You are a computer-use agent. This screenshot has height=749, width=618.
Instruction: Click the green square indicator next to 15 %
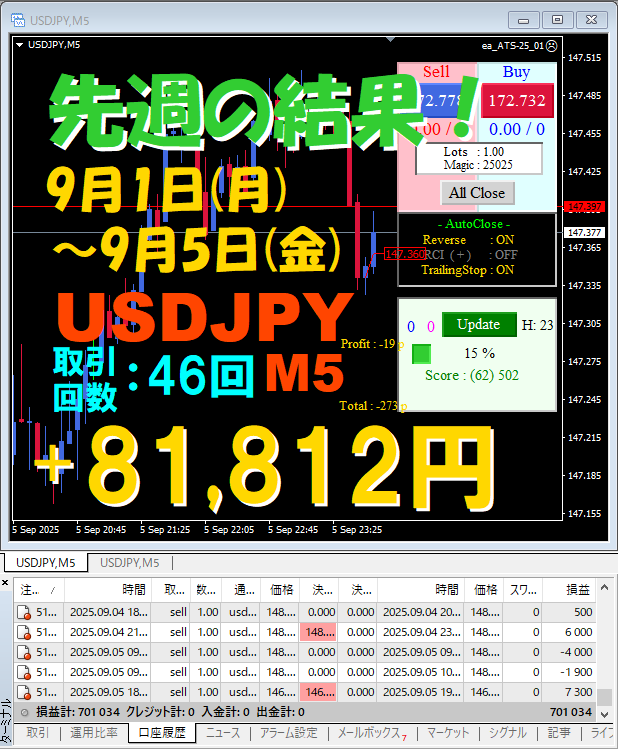click(x=421, y=354)
